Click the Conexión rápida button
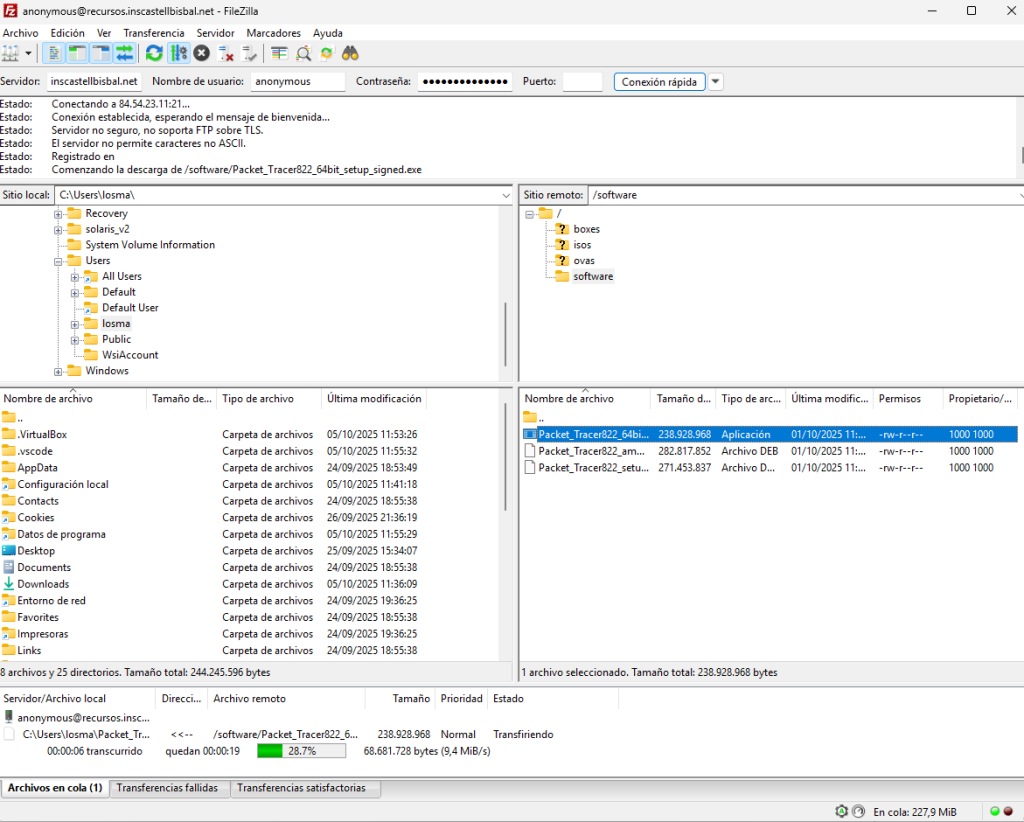The height and width of the screenshot is (822, 1024). pos(659,82)
